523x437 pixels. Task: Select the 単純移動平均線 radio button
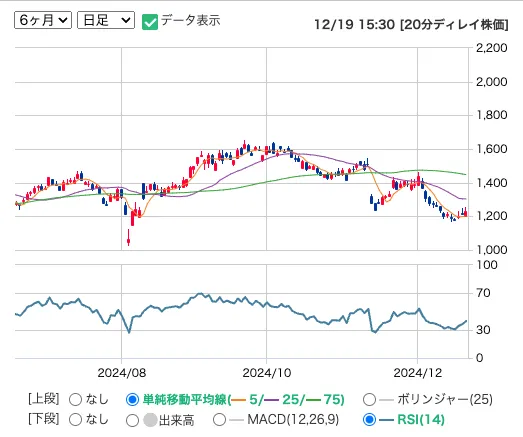(x=132, y=399)
